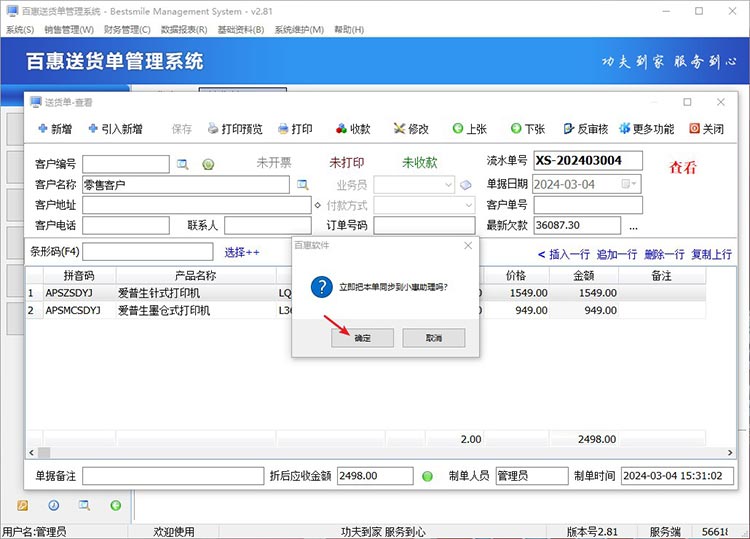The width and height of the screenshot is (750, 539).
Task: Click the 客户地址 input field
Action: (x=197, y=205)
